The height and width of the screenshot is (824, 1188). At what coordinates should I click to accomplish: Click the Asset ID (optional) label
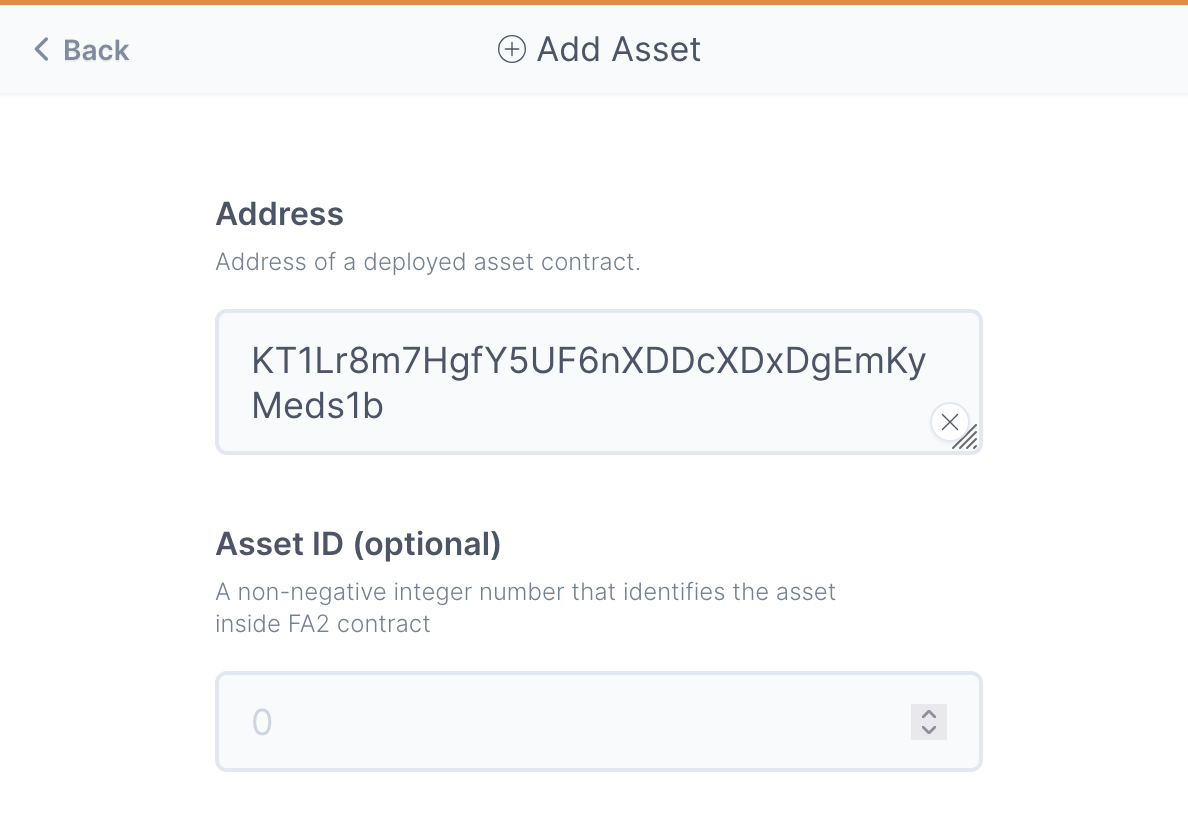358,544
